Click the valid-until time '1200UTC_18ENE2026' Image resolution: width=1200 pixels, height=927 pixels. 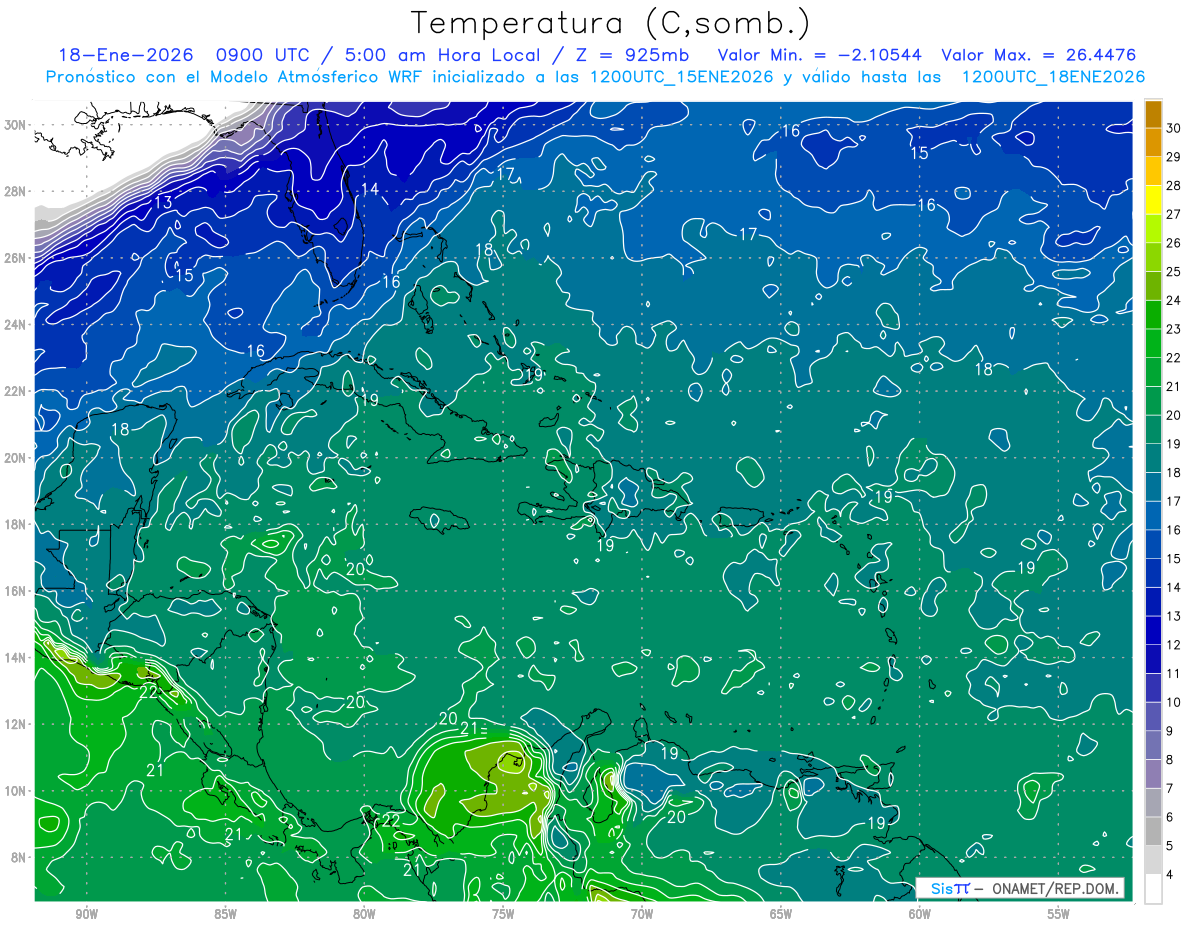pyautogui.click(x=1053, y=76)
